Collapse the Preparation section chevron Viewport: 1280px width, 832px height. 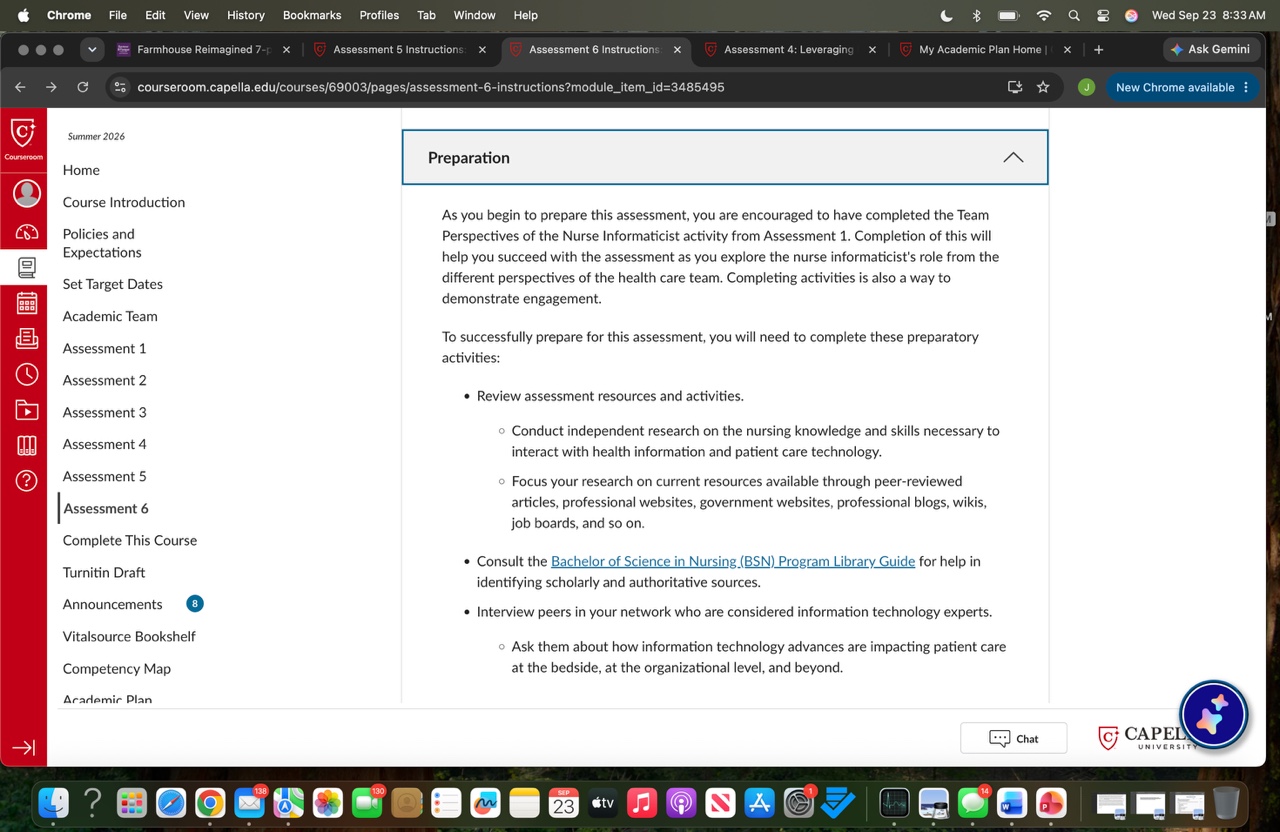coord(1013,158)
